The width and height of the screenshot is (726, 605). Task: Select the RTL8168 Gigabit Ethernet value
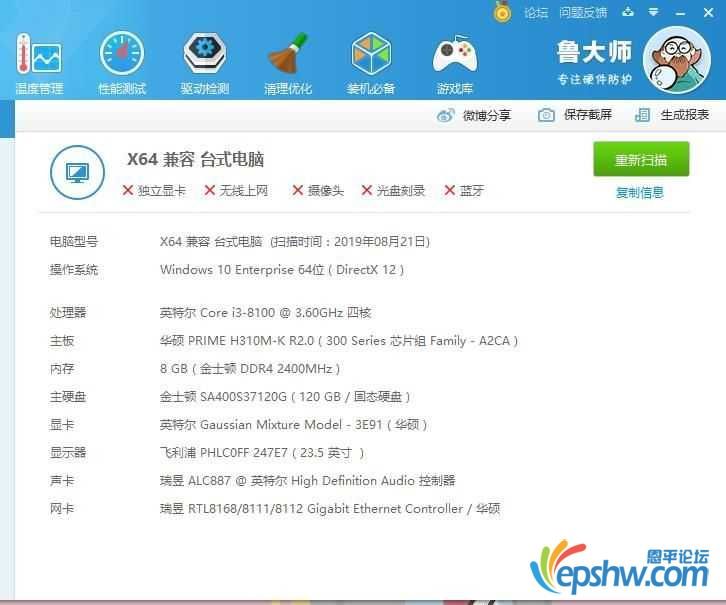(x=330, y=509)
